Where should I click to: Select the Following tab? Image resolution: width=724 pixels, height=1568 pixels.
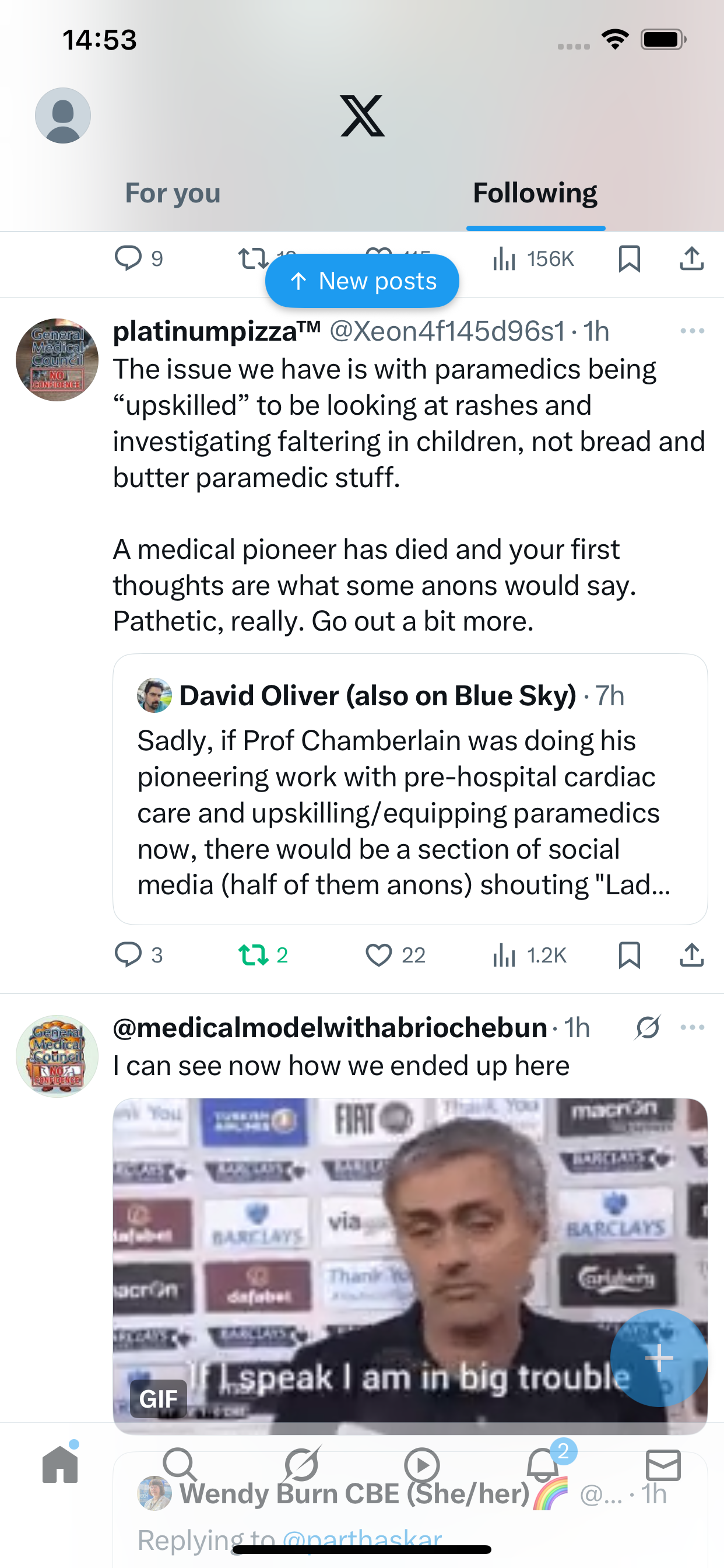pos(535,194)
